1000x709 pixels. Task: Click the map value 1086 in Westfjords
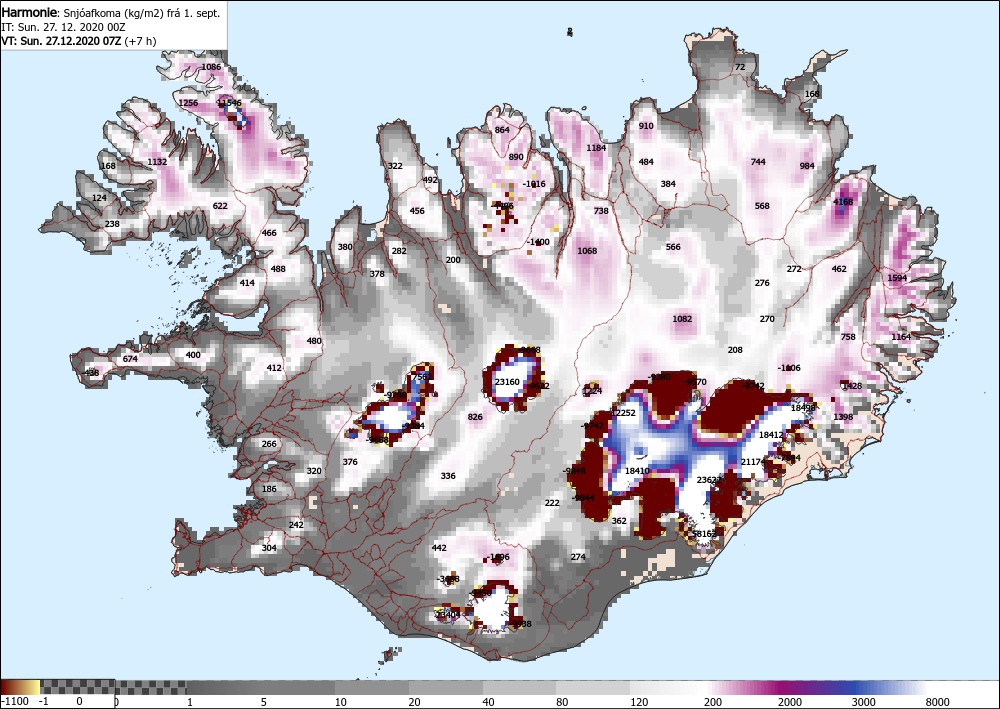point(211,67)
